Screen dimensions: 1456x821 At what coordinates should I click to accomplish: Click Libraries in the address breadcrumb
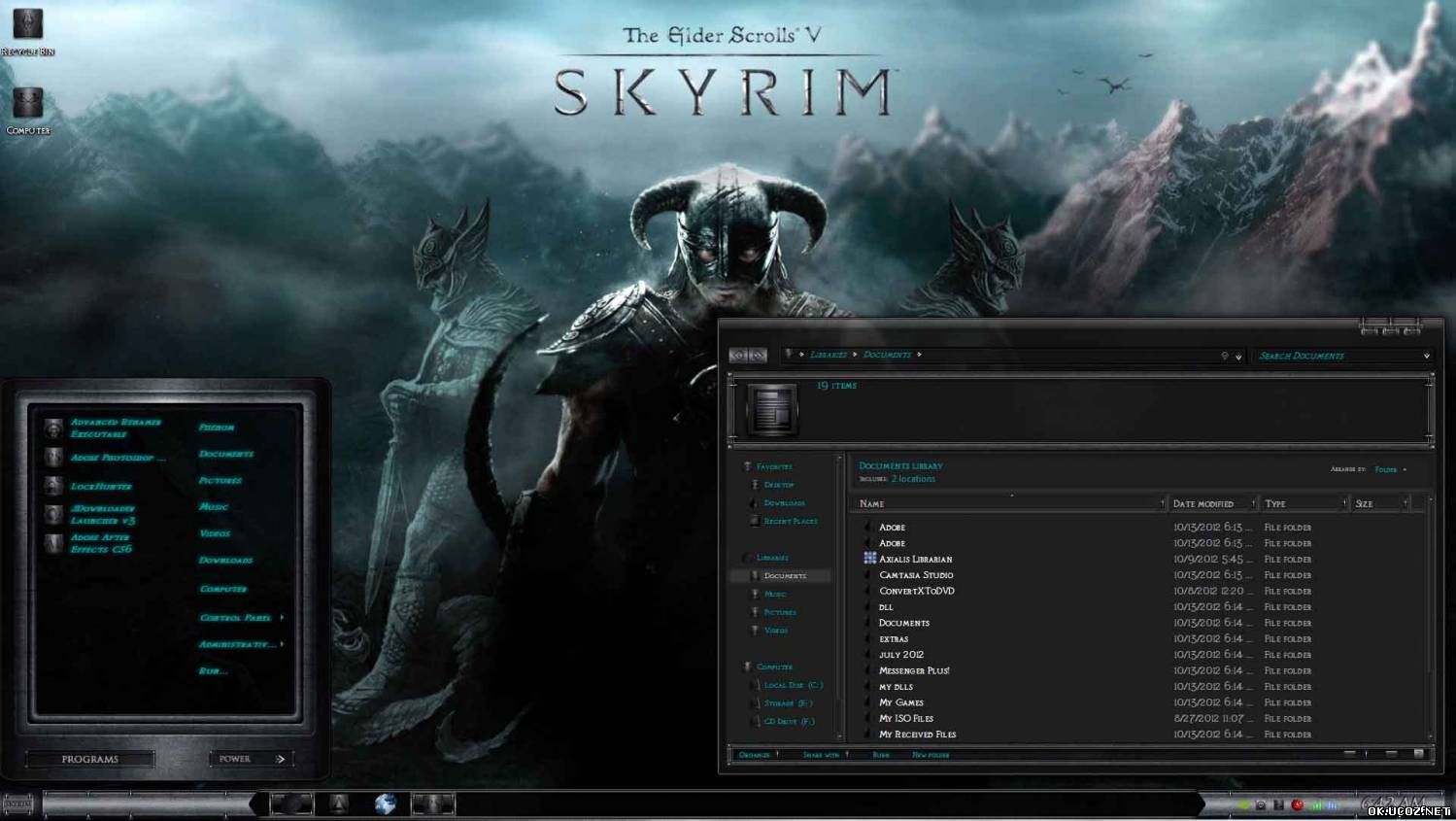pos(829,355)
